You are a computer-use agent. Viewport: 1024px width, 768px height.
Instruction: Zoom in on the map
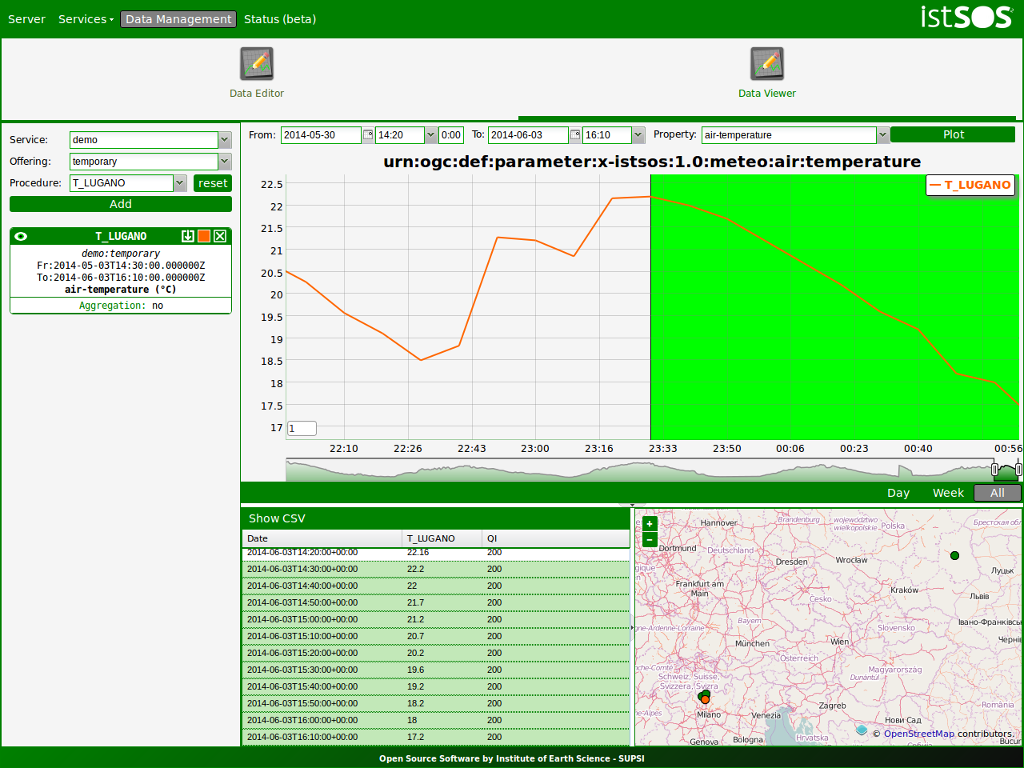[x=649, y=524]
